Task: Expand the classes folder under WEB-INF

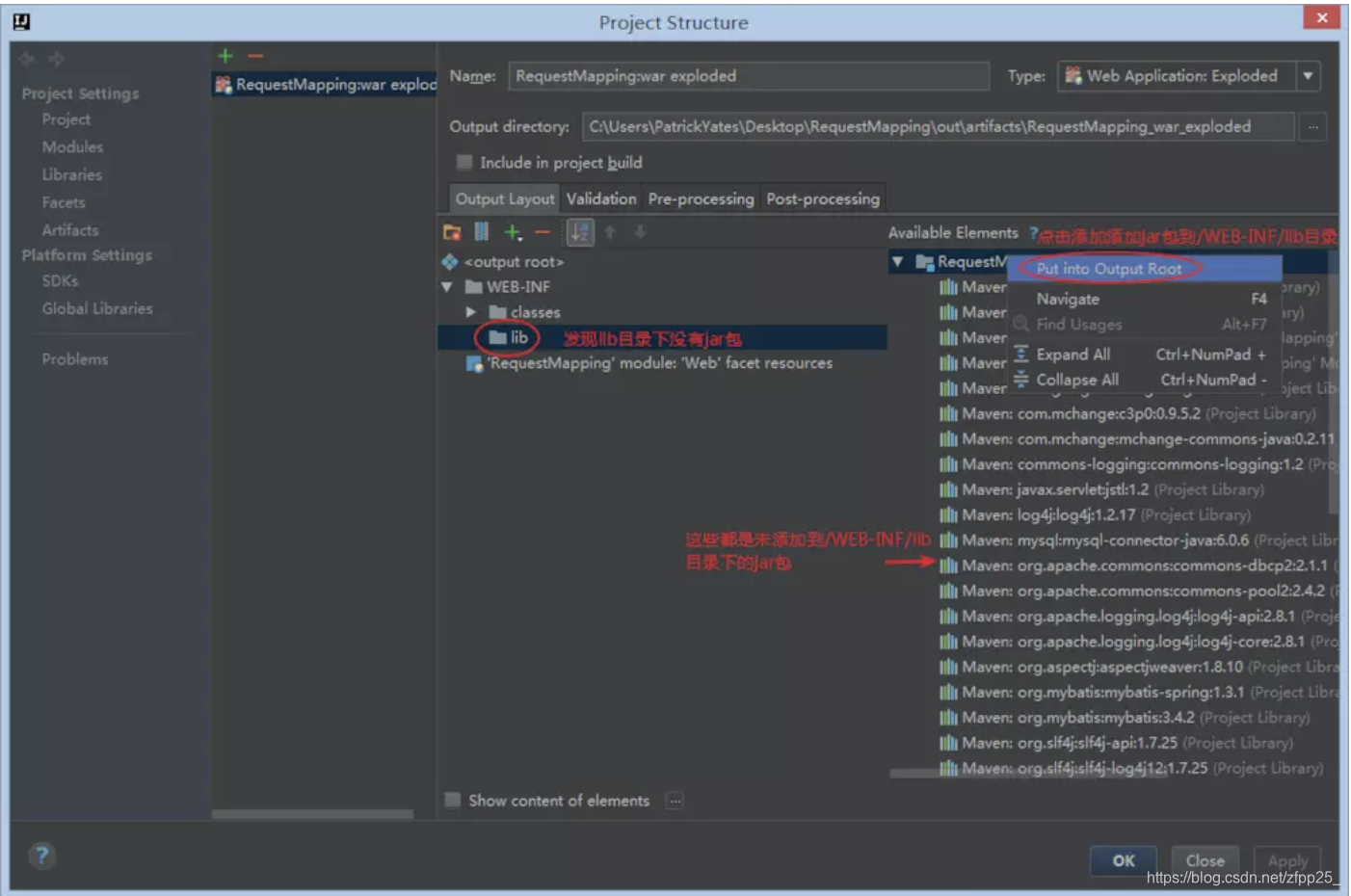Action: pyautogui.click(x=470, y=311)
